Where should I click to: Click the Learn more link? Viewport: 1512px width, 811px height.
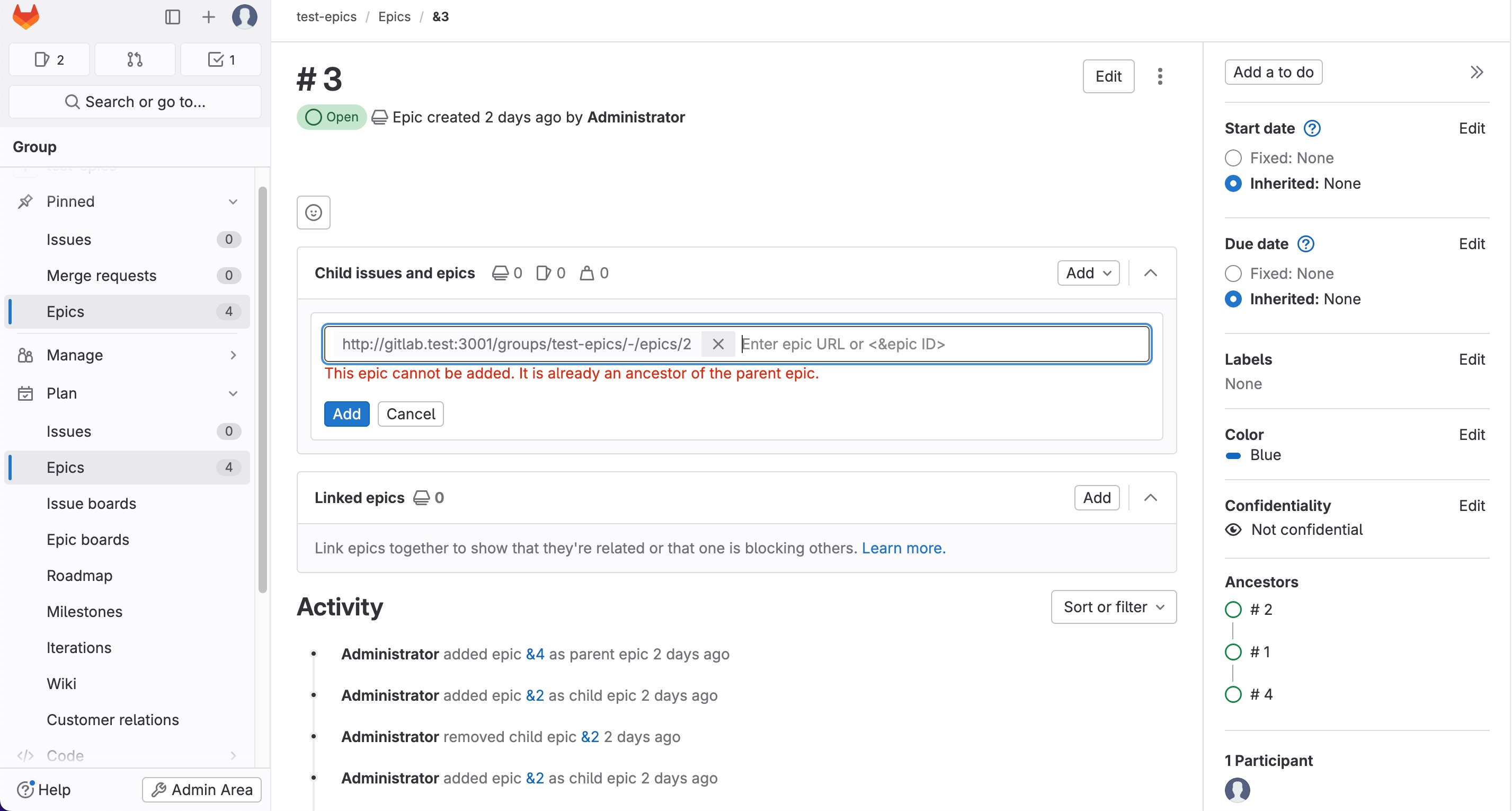click(903, 548)
